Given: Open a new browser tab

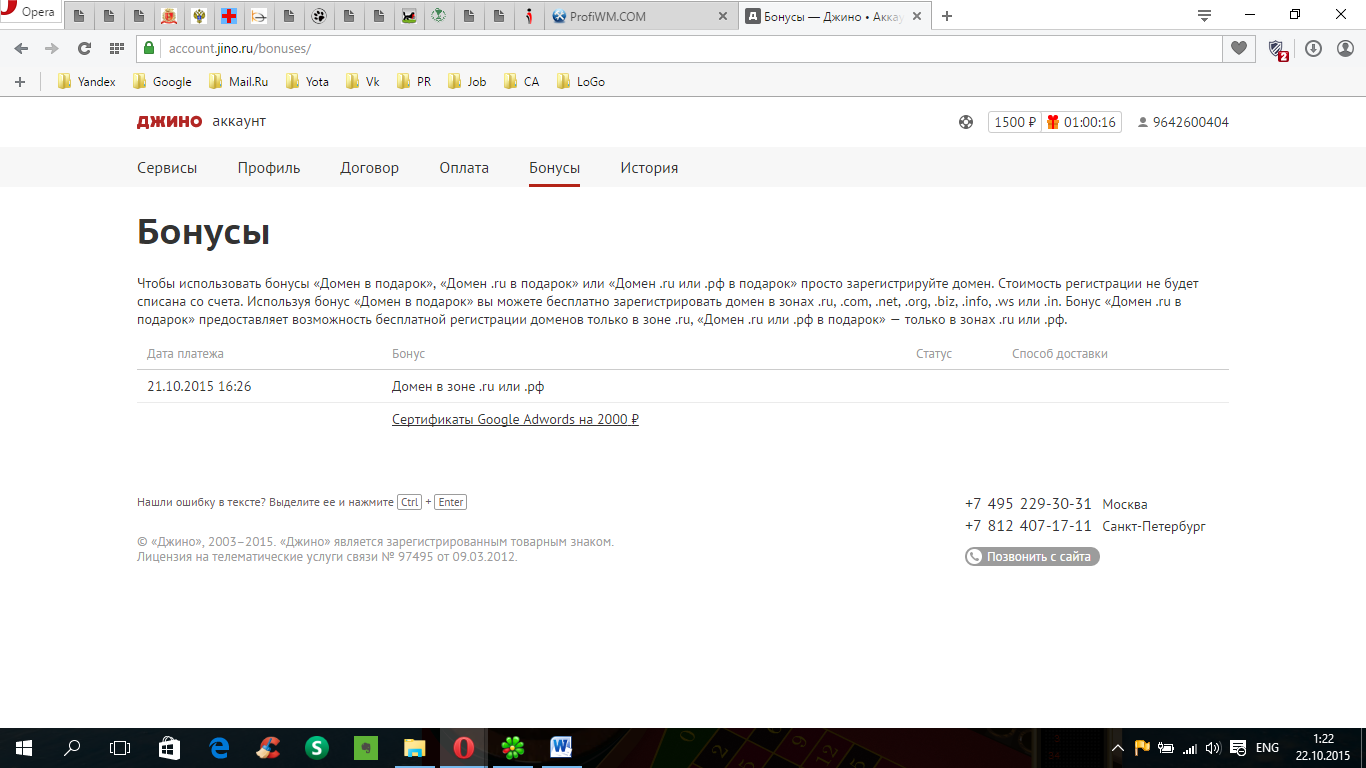Looking at the screenshot, I should 947,16.
